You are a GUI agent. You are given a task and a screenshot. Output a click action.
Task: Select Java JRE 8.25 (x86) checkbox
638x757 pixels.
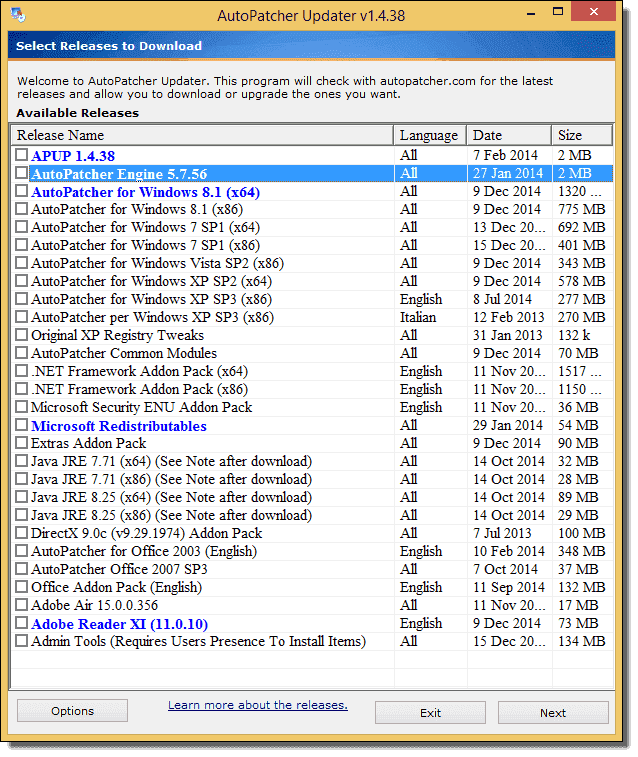tap(21, 515)
